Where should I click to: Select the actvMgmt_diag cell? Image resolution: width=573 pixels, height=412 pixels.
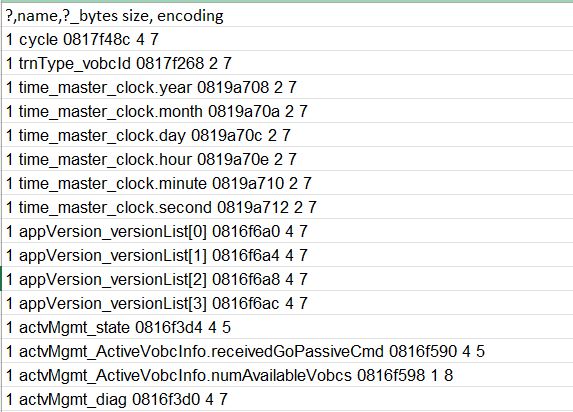(287, 399)
